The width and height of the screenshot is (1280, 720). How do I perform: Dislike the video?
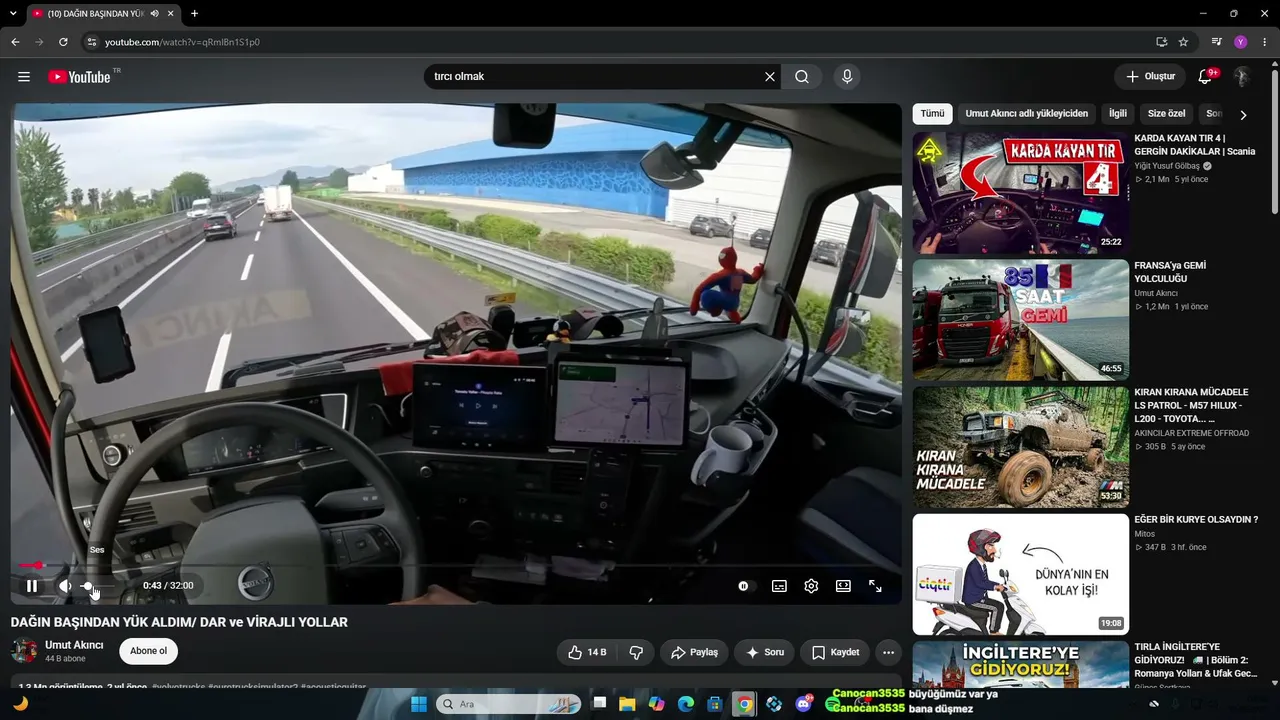click(x=636, y=652)
